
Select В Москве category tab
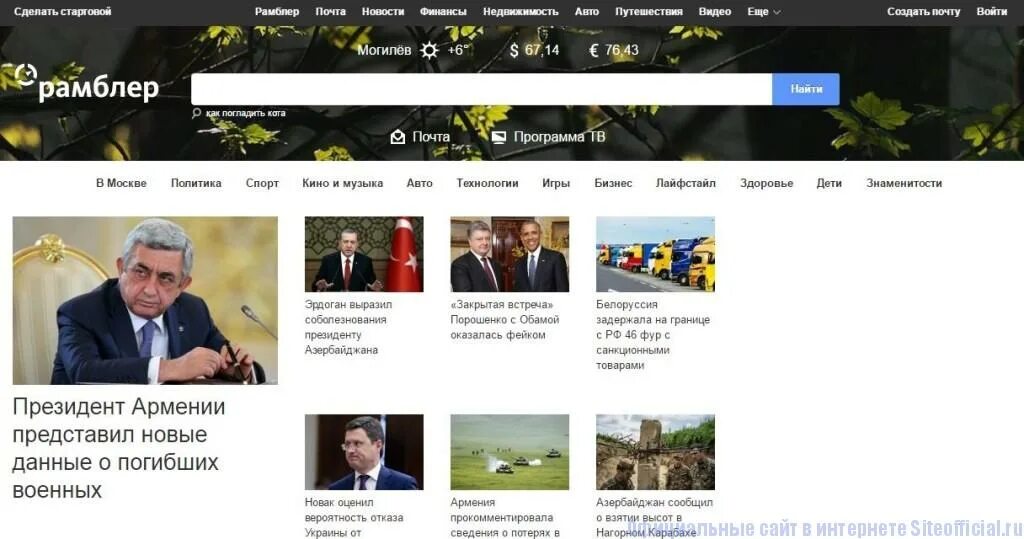point(121,184)
